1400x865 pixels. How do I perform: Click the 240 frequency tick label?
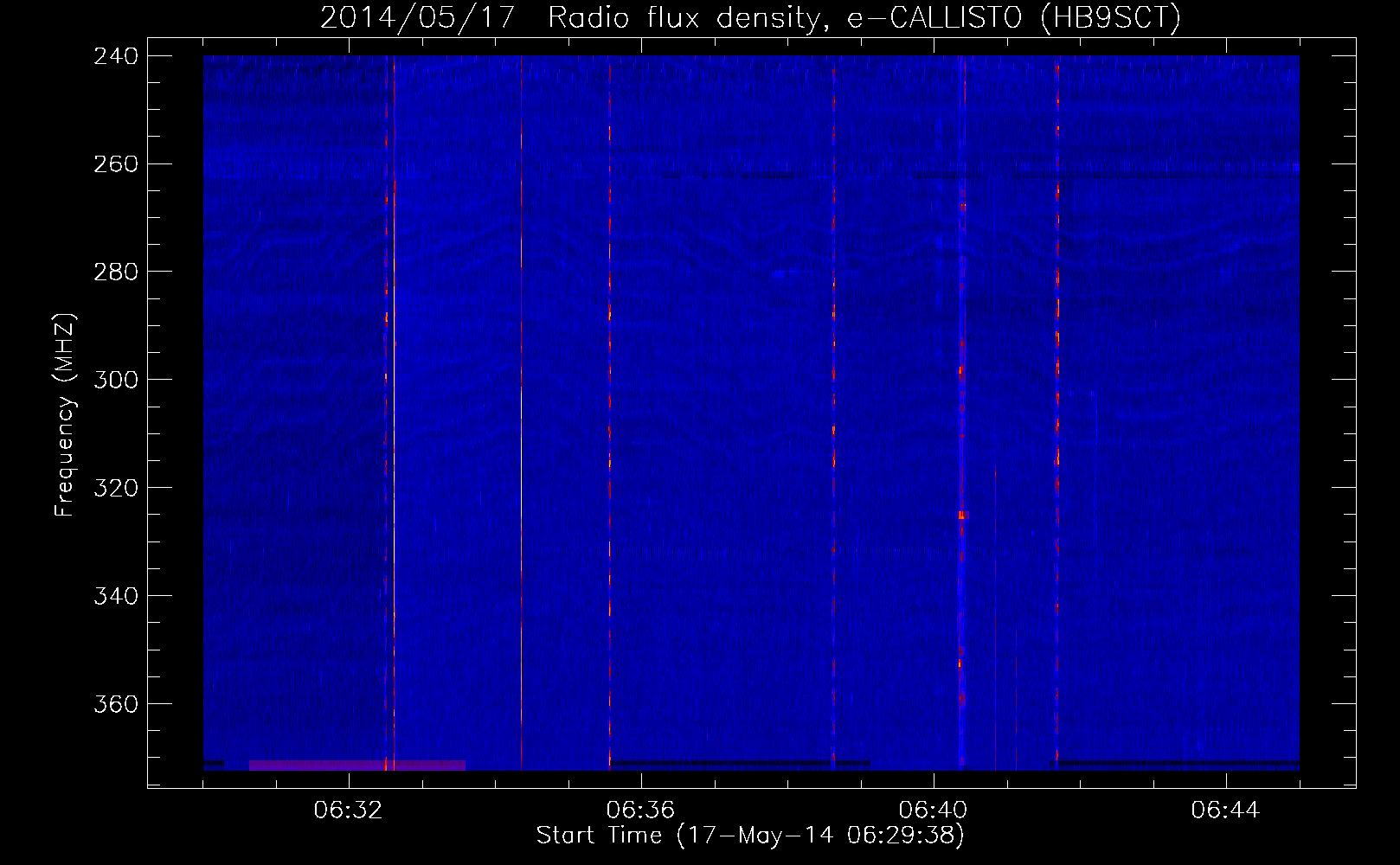pyautogui.click(x=116, y=56)
